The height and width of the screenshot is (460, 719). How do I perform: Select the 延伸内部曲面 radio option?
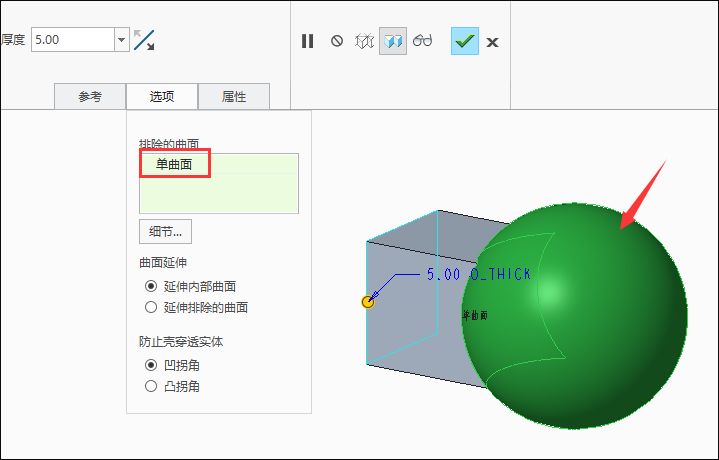(151, 286)
